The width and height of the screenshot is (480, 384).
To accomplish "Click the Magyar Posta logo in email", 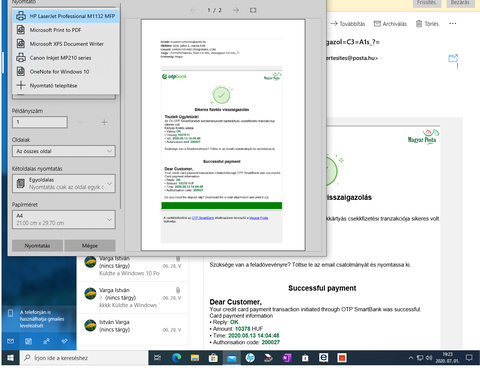I will pyautogui.click(x=423, y=137).
